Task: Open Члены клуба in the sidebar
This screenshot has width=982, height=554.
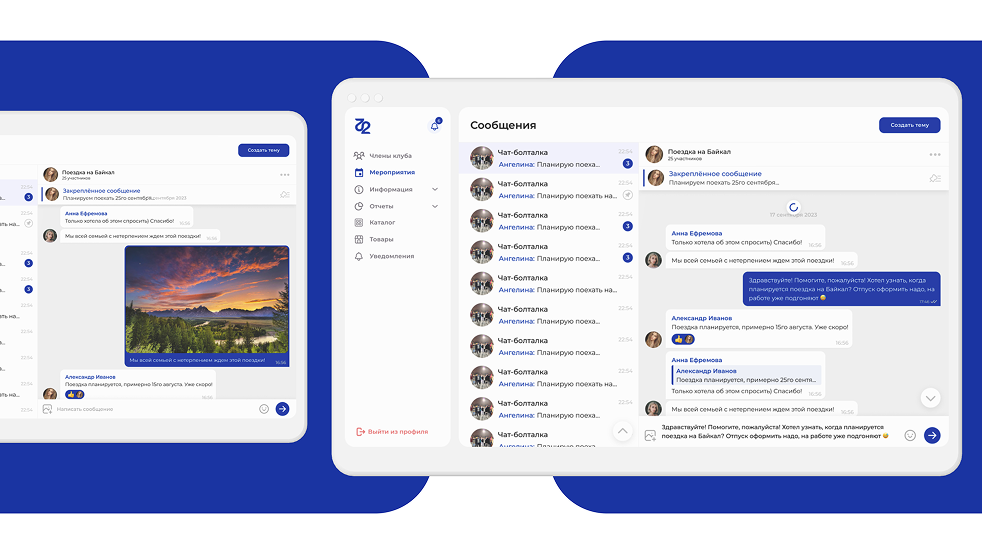Action: pos(390,156)
